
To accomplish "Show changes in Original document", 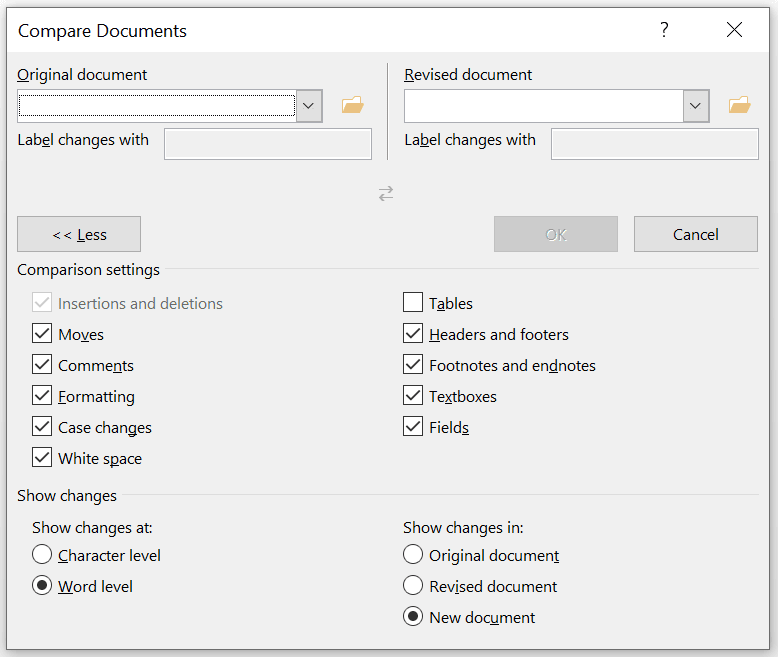I will [413, 554].
